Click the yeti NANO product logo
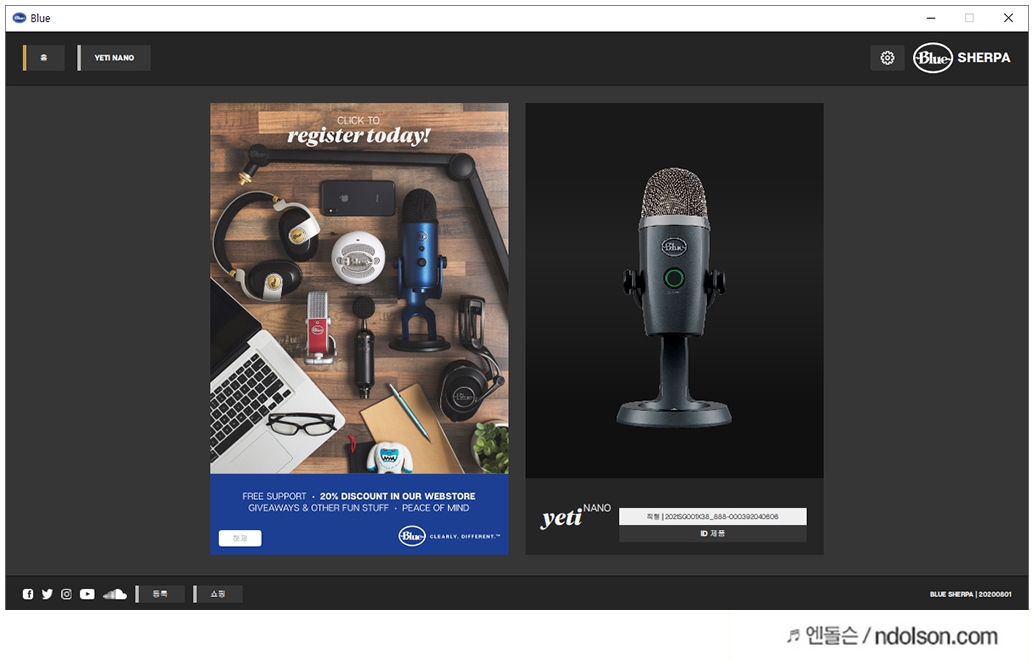The image size is (1034, 662). click(575, 516)
